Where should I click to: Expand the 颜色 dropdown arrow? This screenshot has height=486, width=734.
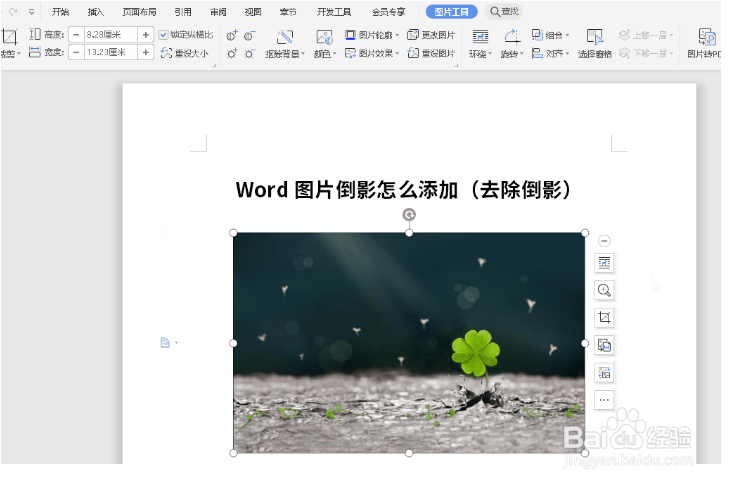tap(335, 54)
